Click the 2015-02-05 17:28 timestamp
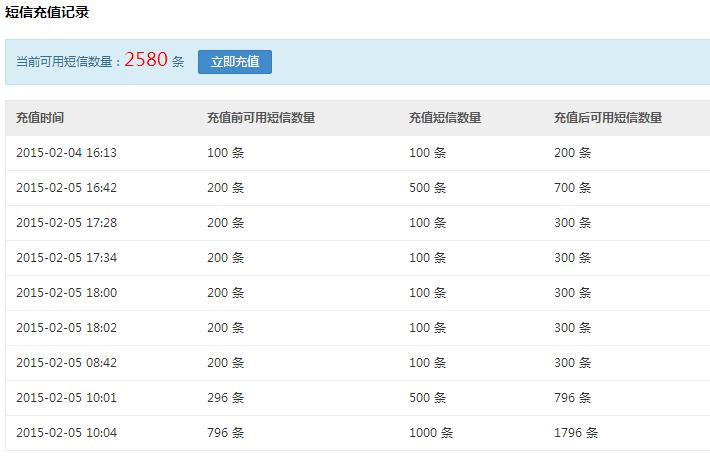The image size is (710, 466). point(66,223)
